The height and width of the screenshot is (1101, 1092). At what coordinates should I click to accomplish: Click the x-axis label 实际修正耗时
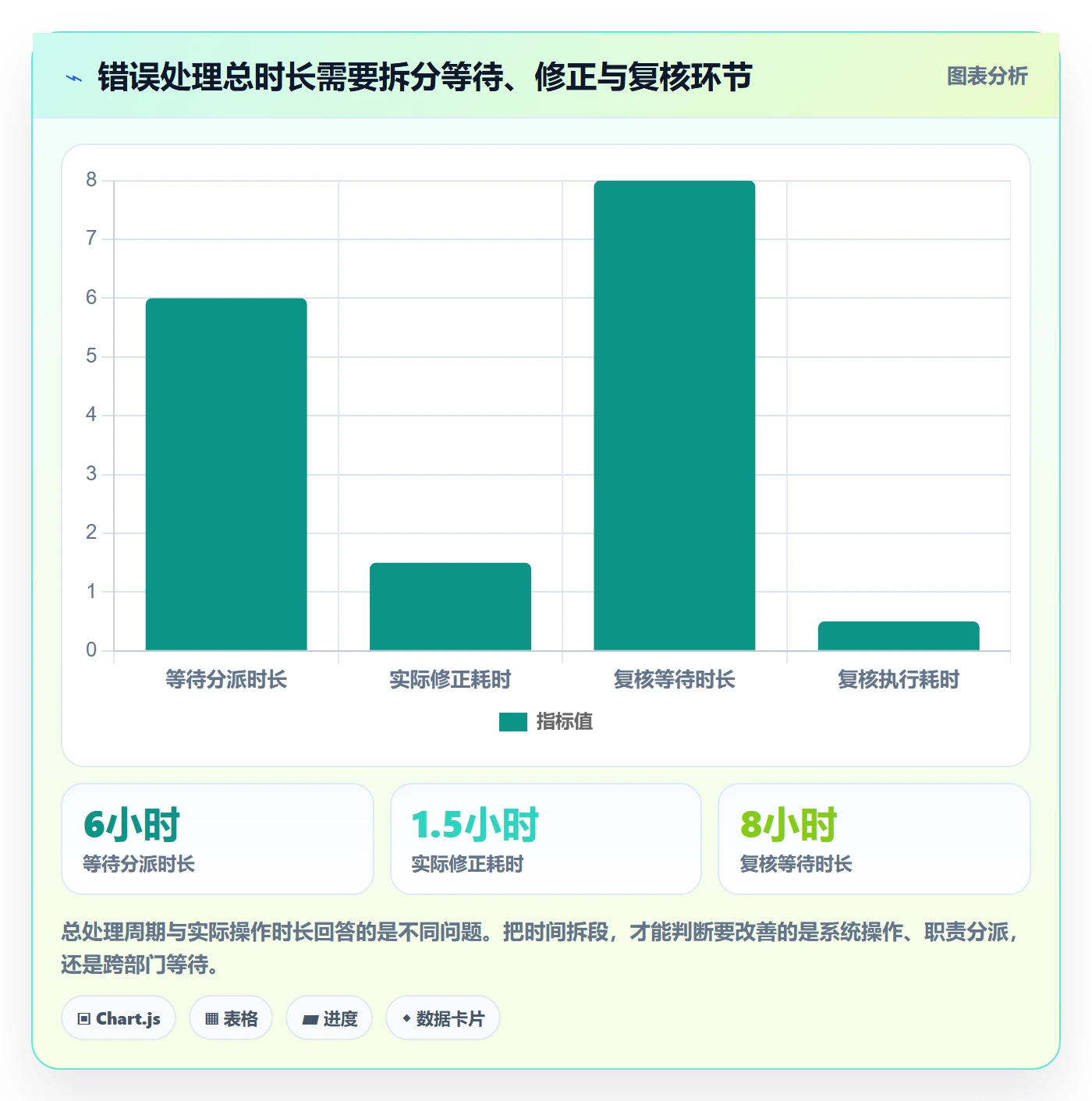click(450, 680)
